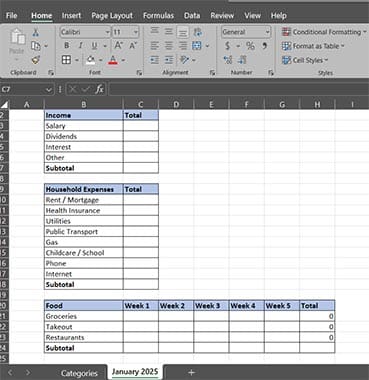The height and width of the screenshot is (380, 369).
Task: Click the Merge & Center icon
Action: click(x=197, y=46)
